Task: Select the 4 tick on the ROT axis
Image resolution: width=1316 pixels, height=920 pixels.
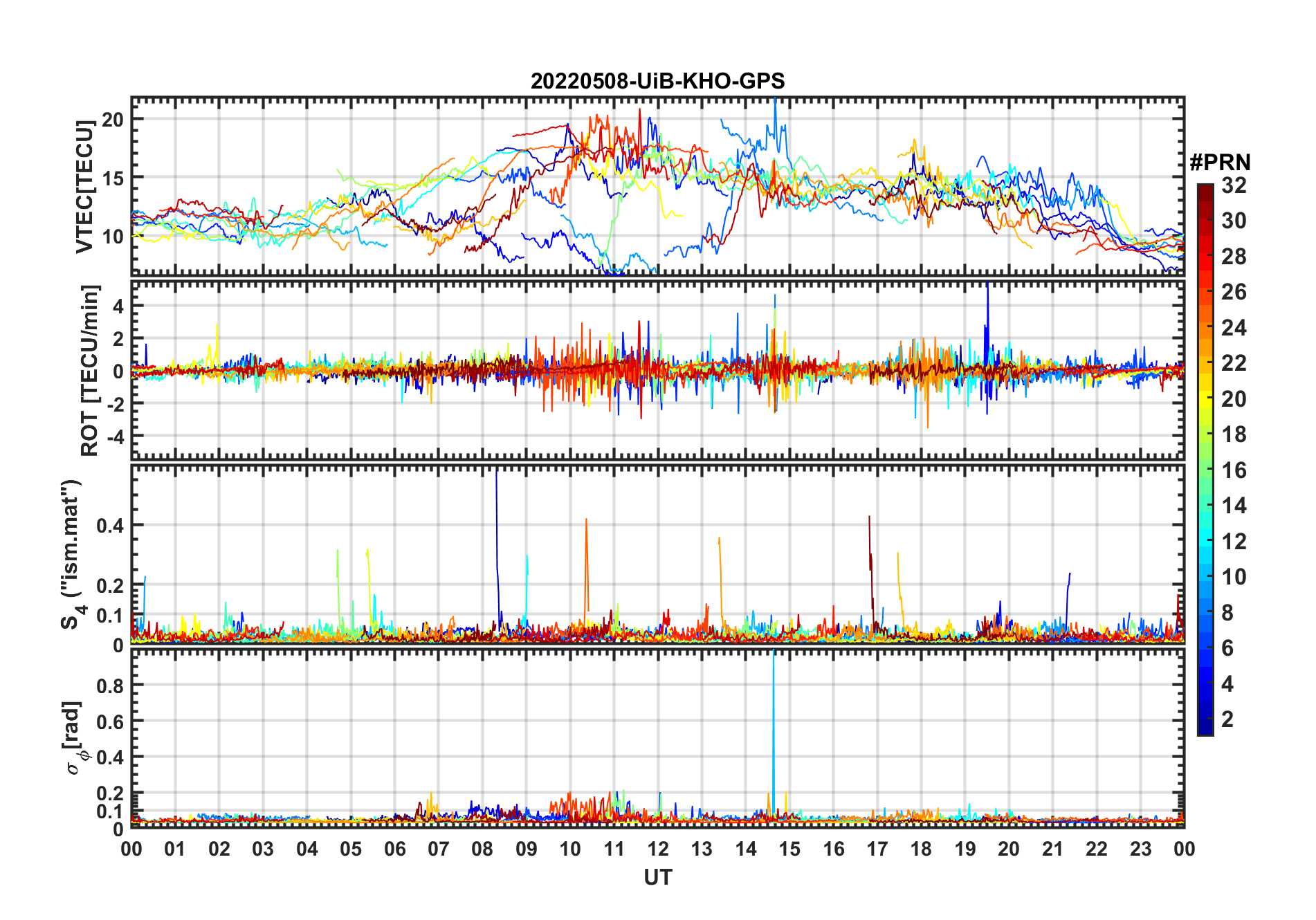Action: (x=118, y=306)
